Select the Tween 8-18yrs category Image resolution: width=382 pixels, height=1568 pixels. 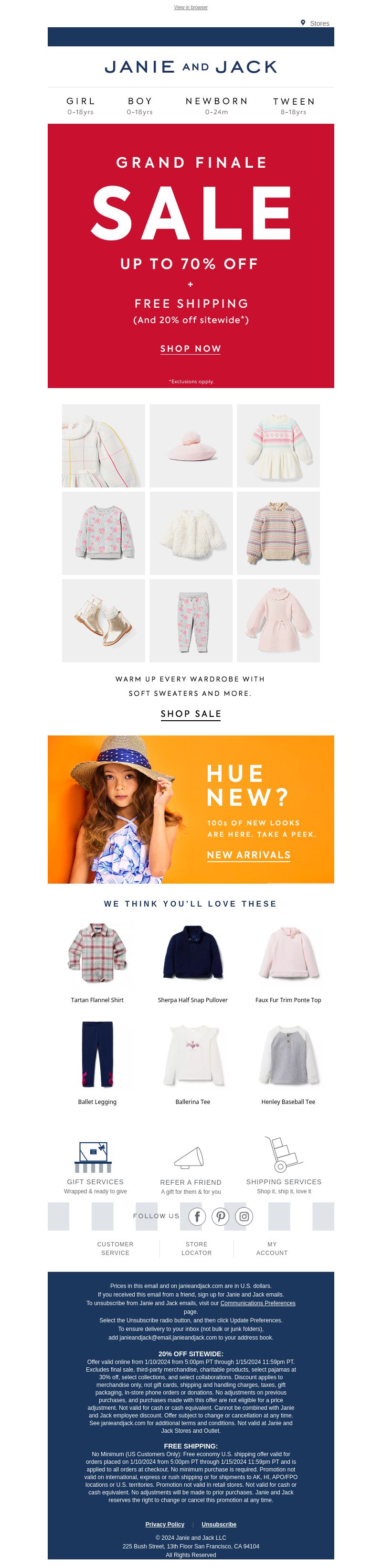(294, 105)
